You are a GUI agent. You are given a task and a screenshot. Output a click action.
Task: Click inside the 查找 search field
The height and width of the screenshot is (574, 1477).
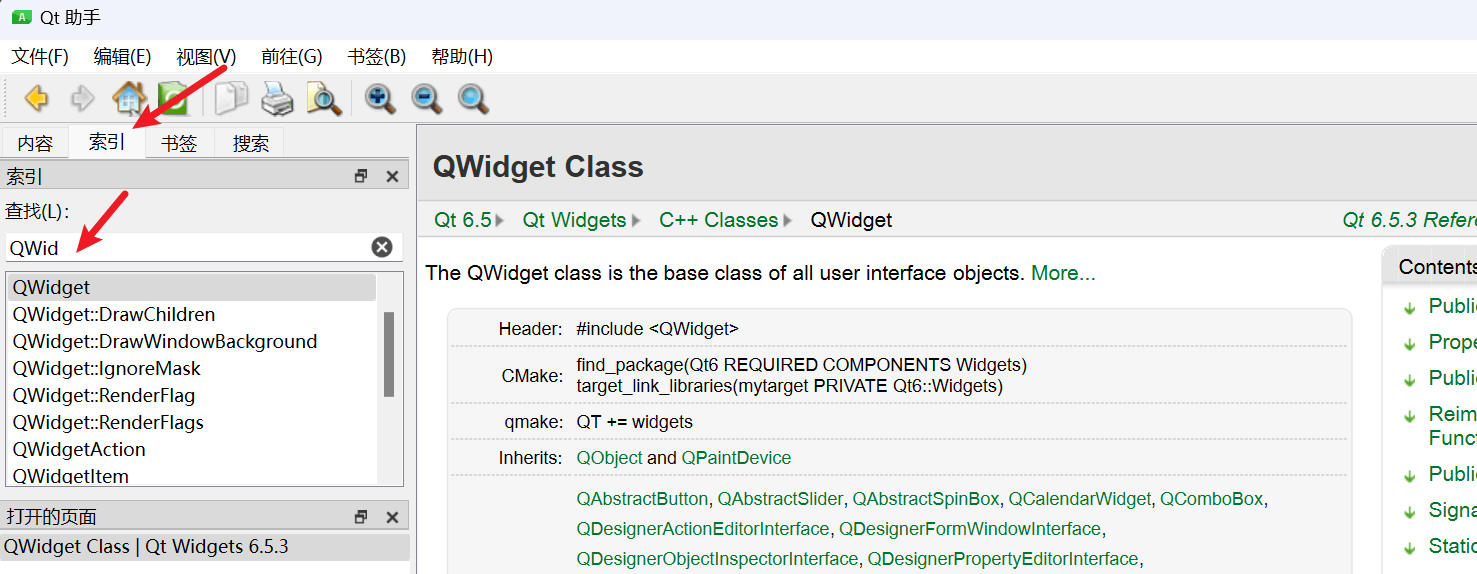coord(188,247)
